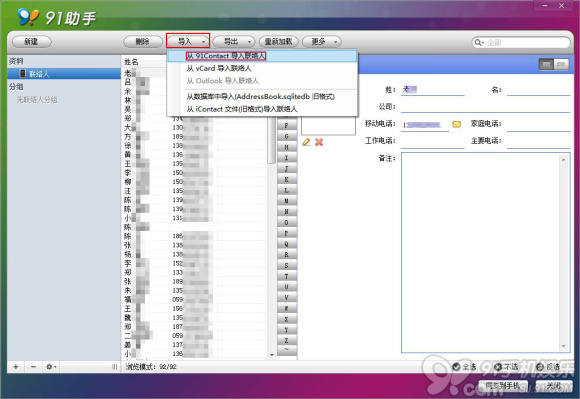Screen dimensions: 580x399
Task: Expand the 更多 more dropdown
Action: 335,42
